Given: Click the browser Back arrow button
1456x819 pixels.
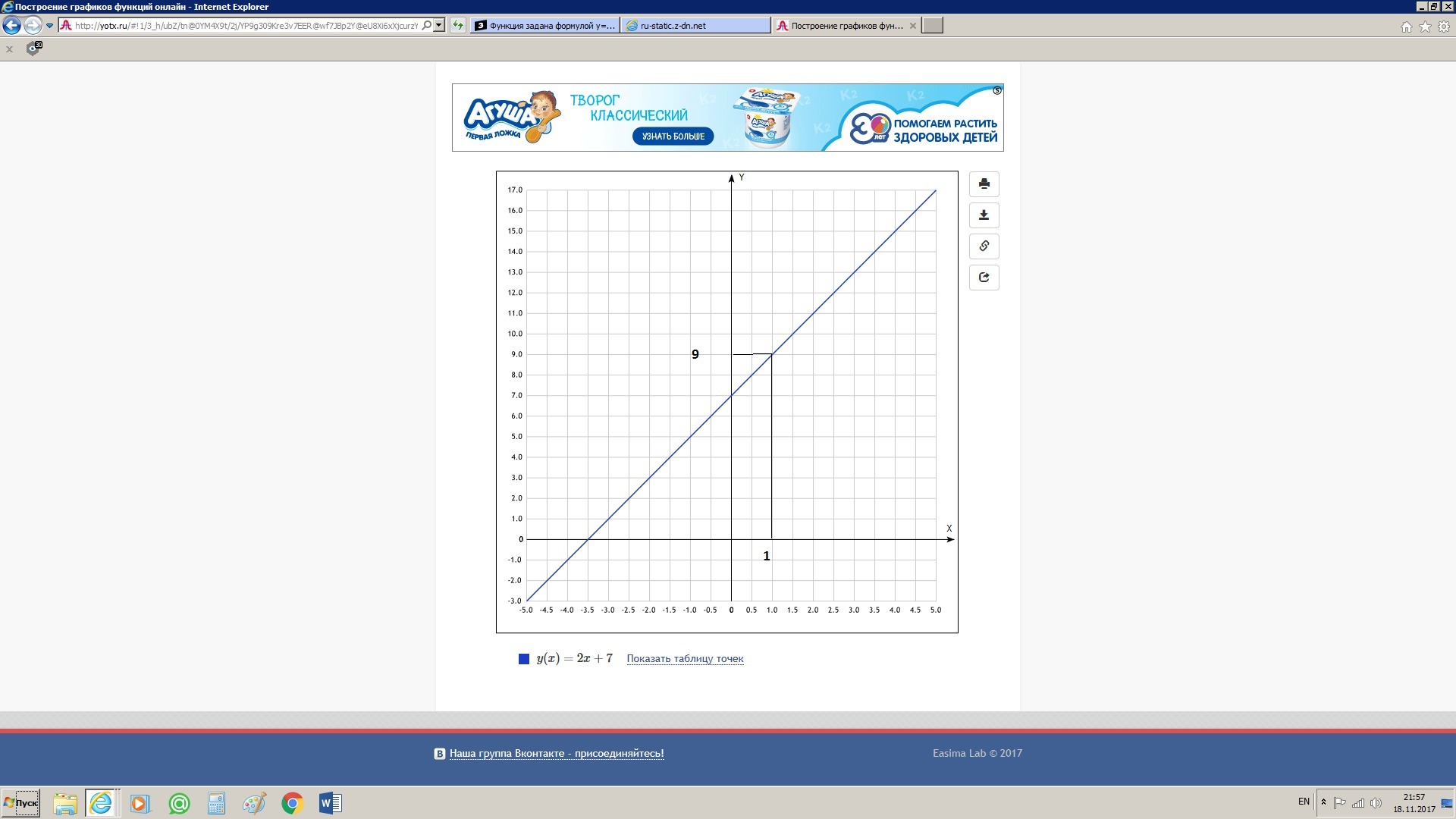Looking at the screenshot, I should 11,25.
